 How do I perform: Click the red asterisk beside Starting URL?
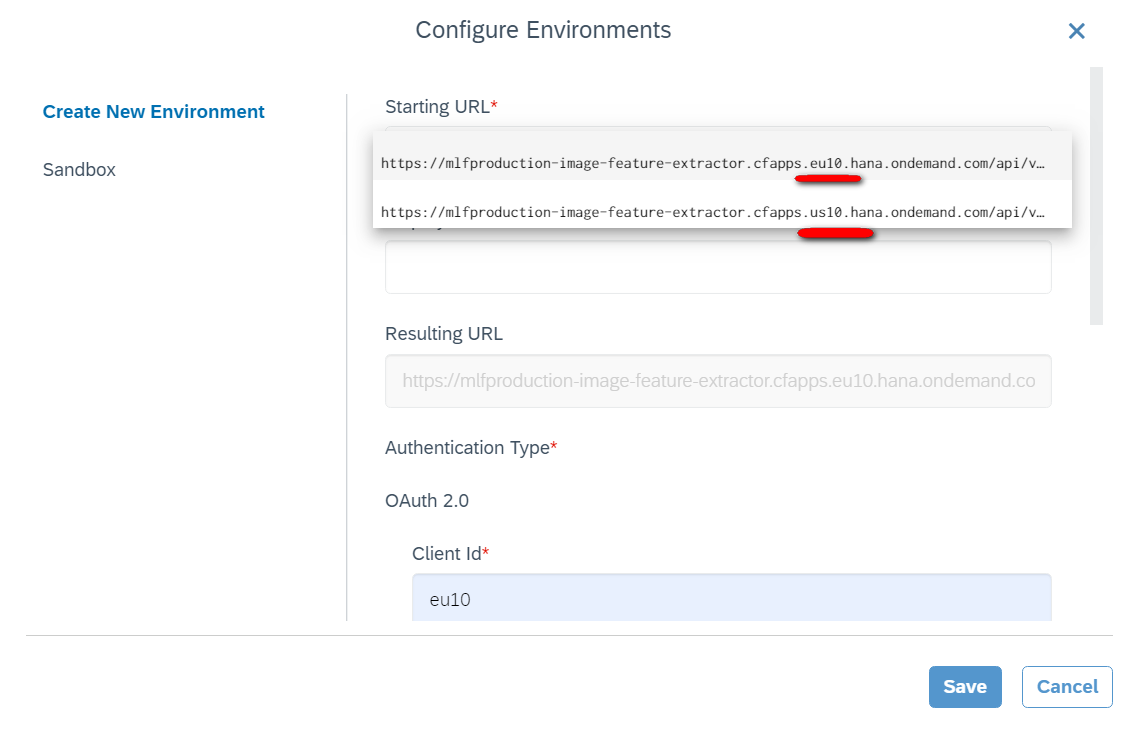pyautogui.click(x=494, y=104)
